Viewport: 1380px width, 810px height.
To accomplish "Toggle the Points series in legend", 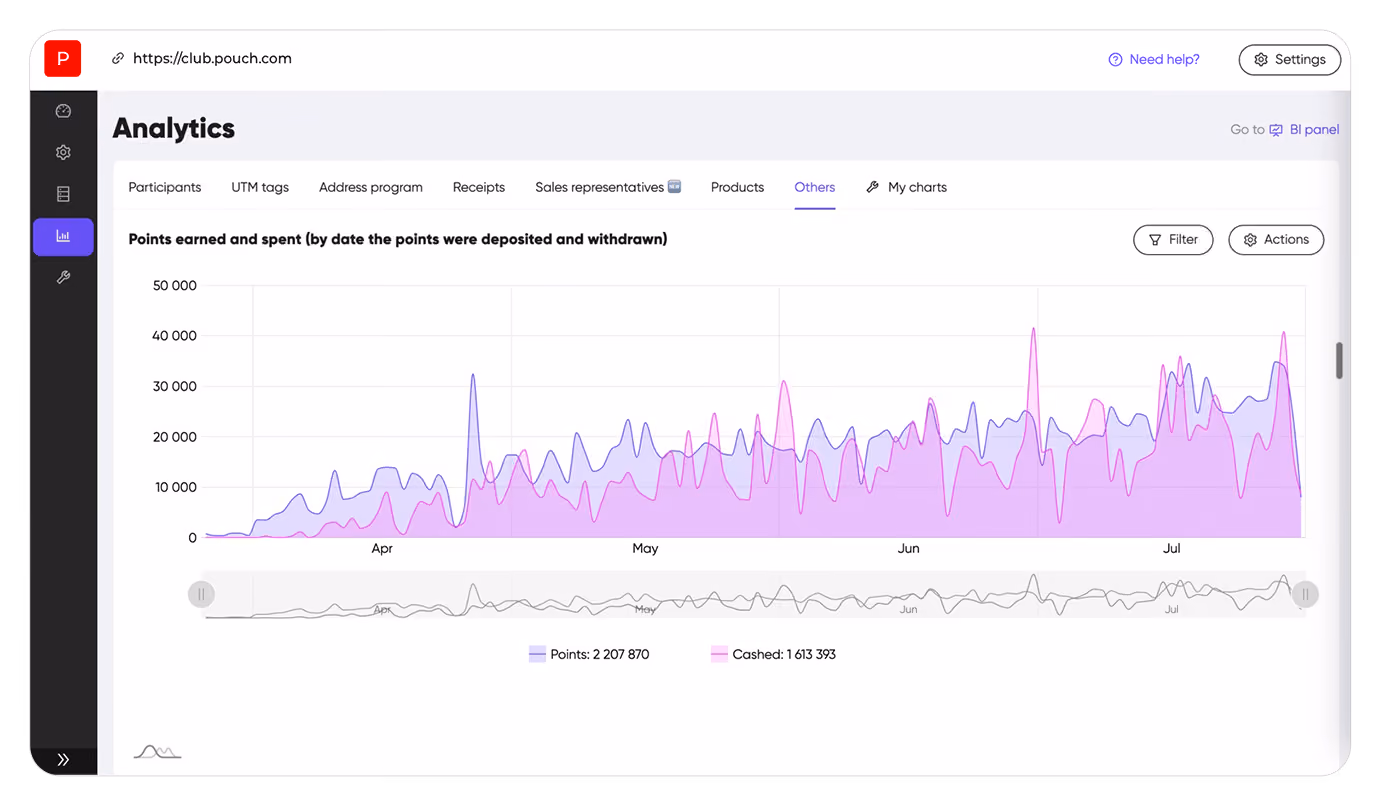I will 589,654.
